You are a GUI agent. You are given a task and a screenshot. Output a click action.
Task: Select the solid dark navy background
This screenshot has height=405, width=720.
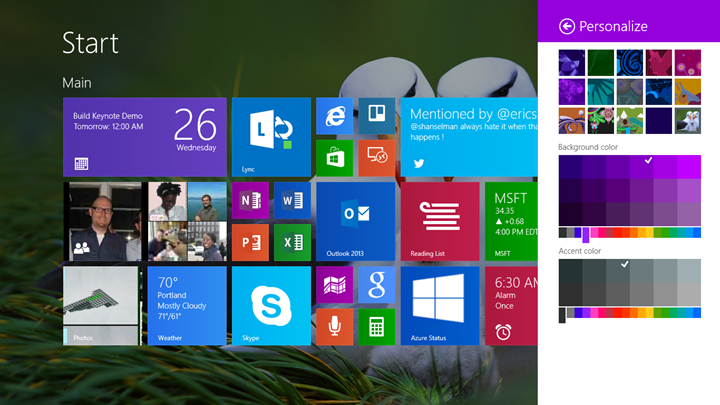[x=658, y=121]
